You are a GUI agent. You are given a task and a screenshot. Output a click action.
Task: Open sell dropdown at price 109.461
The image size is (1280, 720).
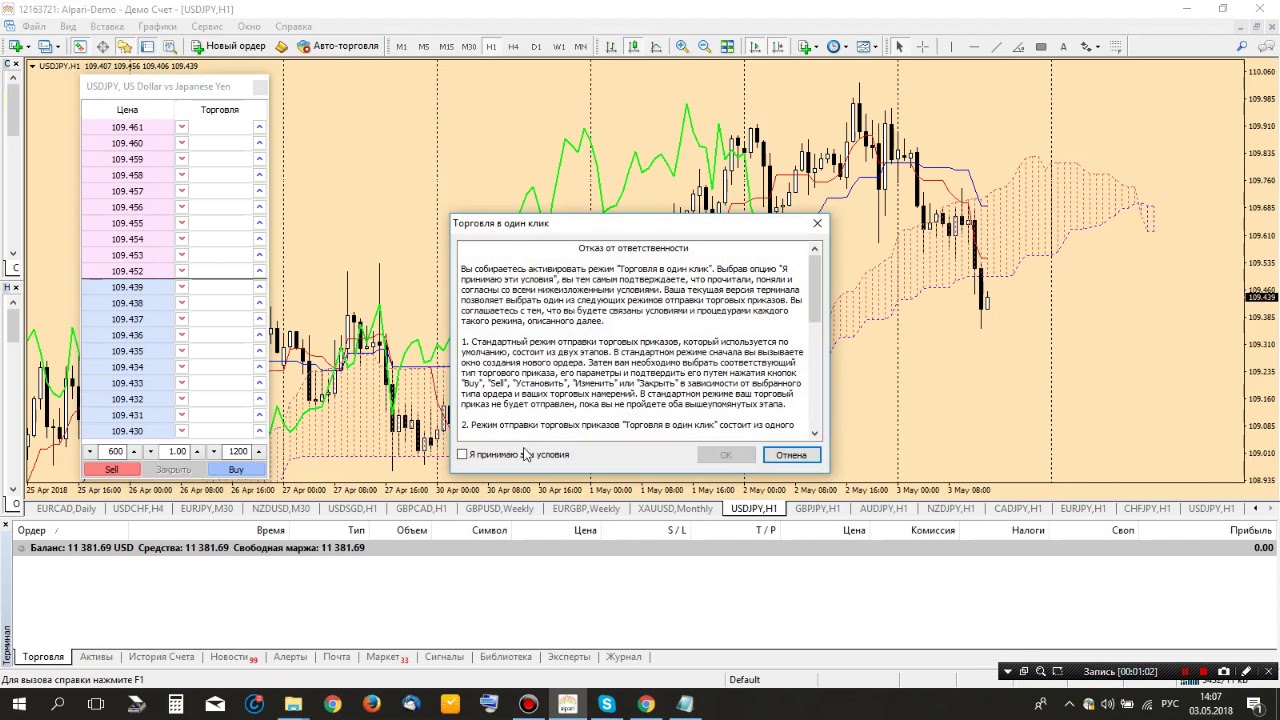(182, 127)
